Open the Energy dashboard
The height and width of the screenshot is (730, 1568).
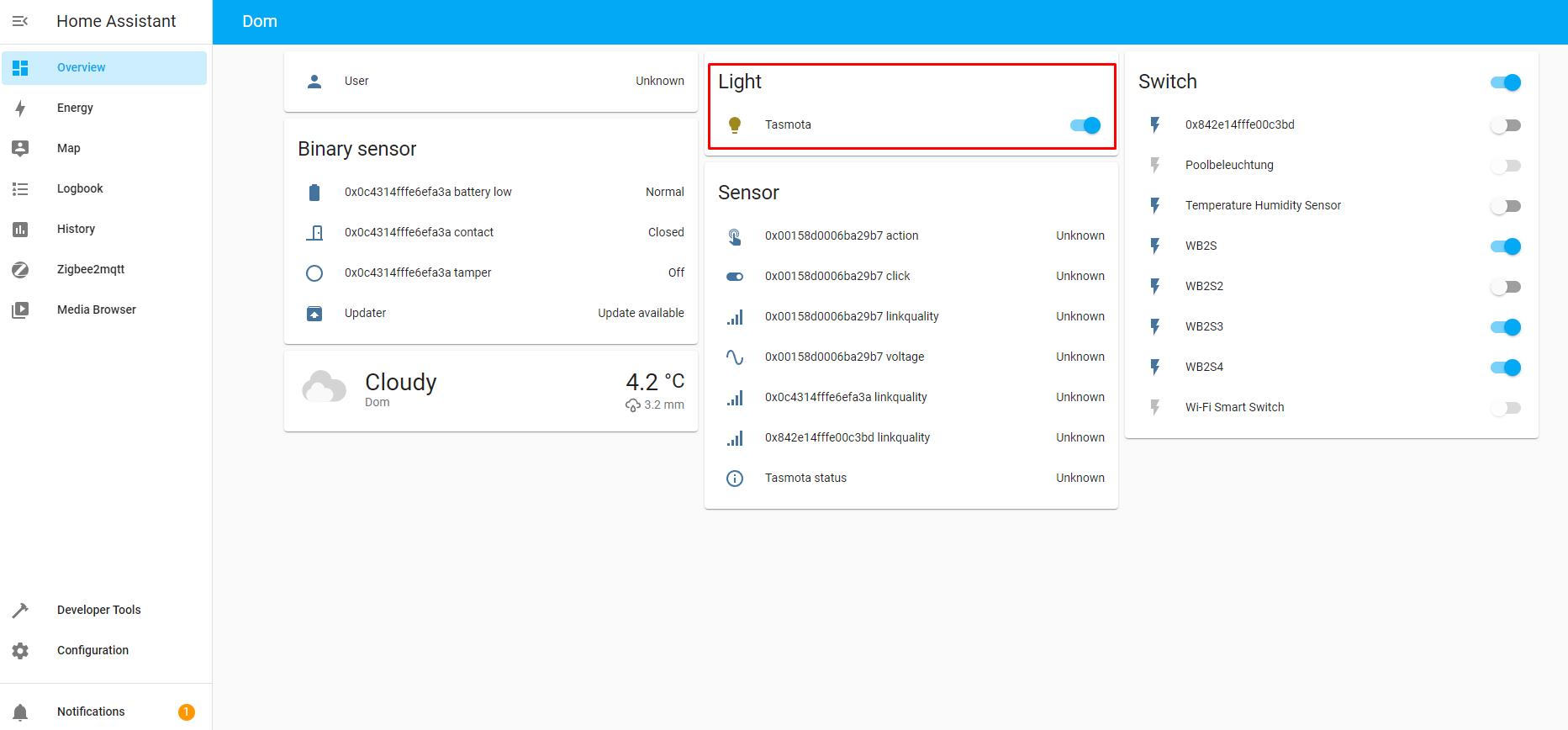104,108
